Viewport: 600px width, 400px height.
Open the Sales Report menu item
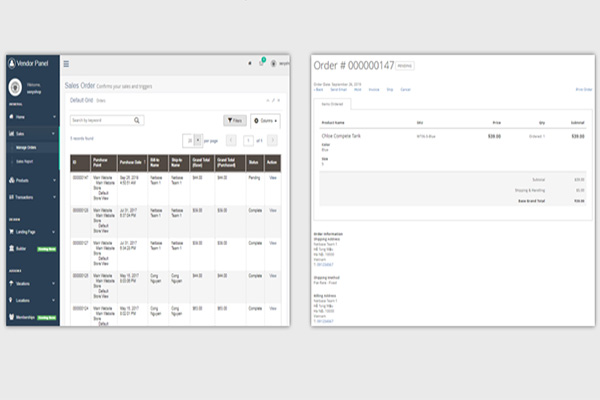click(26, 160)
